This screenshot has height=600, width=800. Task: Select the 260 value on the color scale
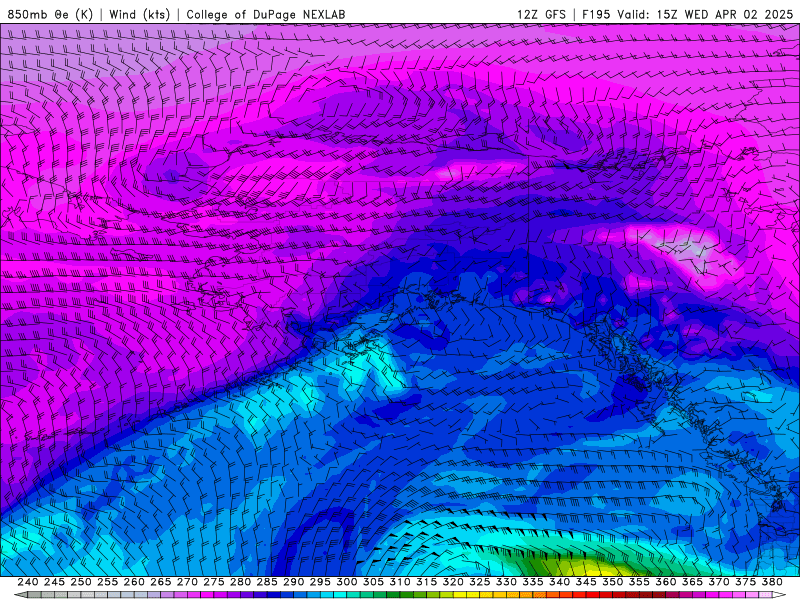coord(134,582)
